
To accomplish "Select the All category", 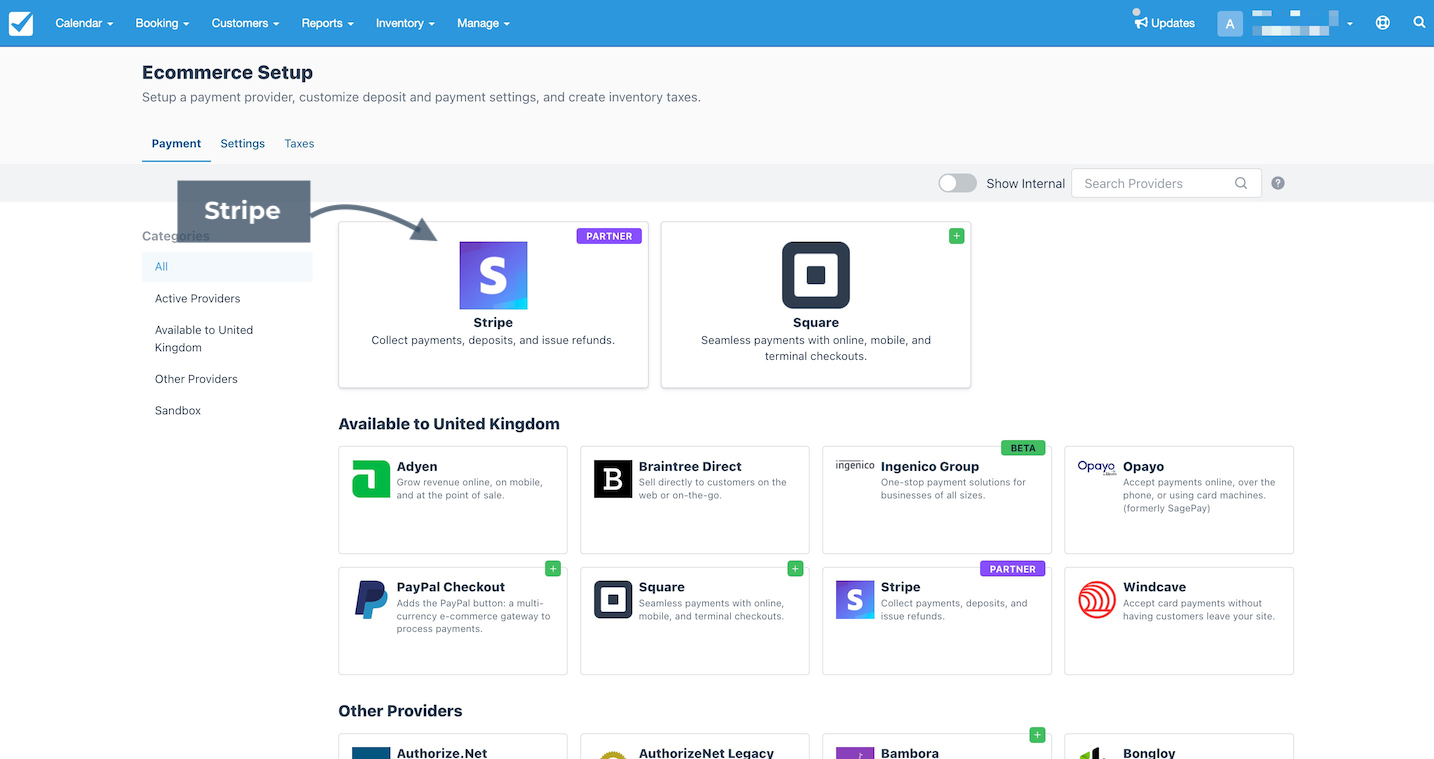I will tap(227, 267).
